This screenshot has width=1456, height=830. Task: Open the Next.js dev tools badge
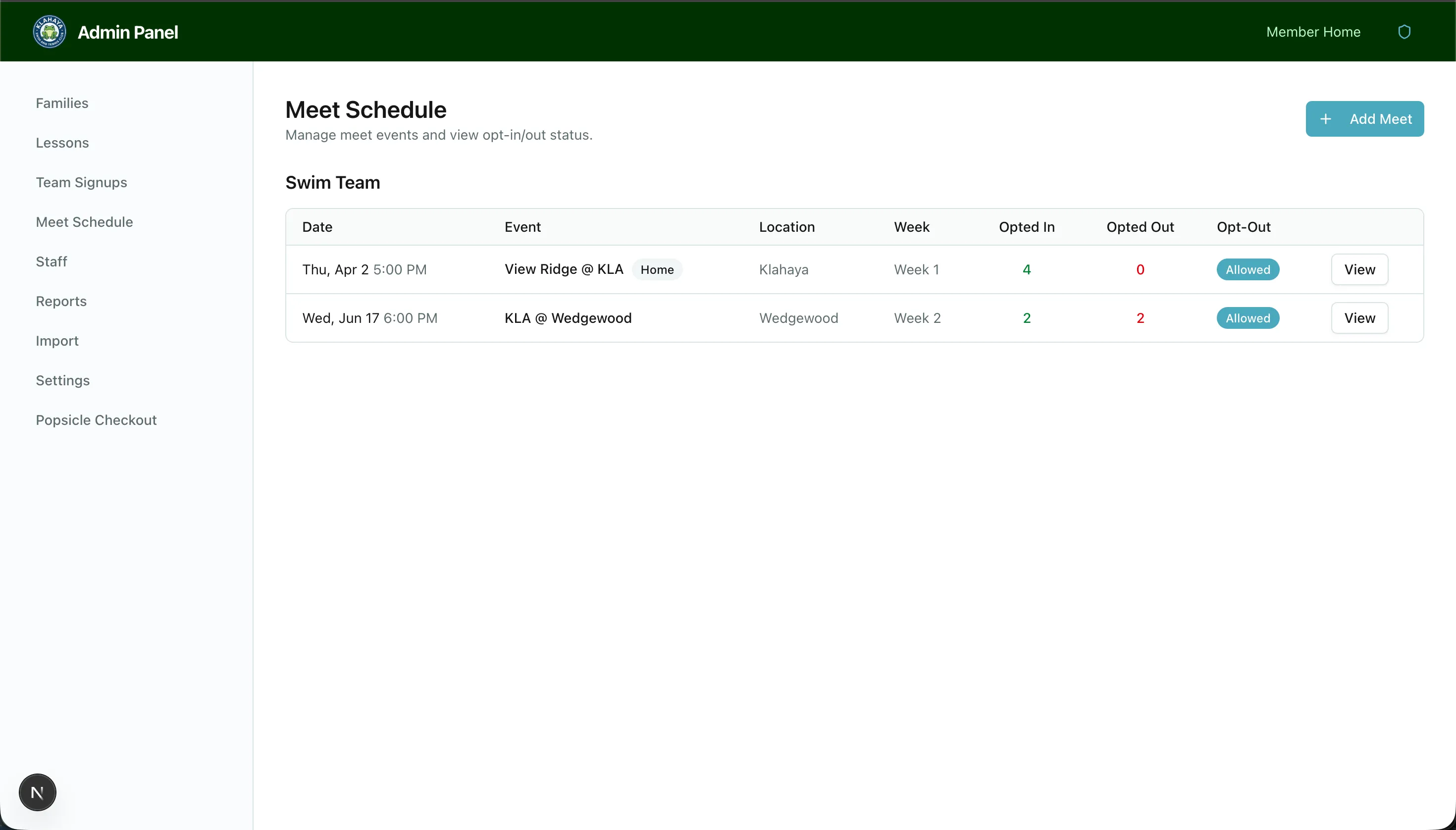[38, 792]
